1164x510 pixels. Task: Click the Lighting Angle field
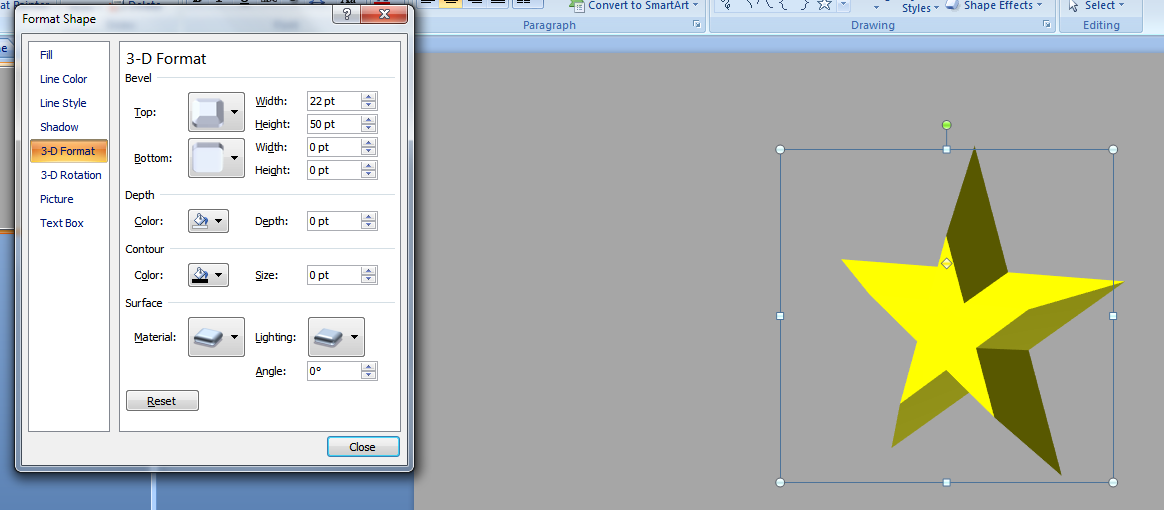[334, 370]
